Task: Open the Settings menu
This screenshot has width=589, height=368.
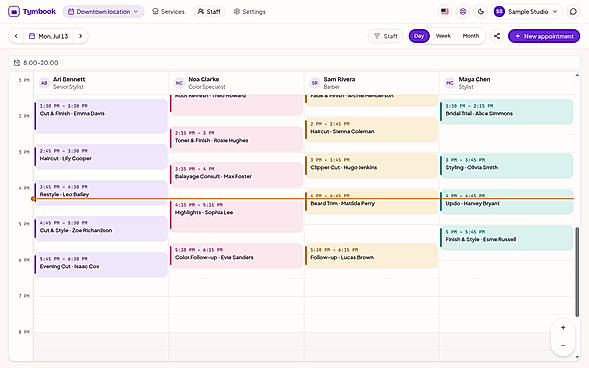Action: point(249,12)
